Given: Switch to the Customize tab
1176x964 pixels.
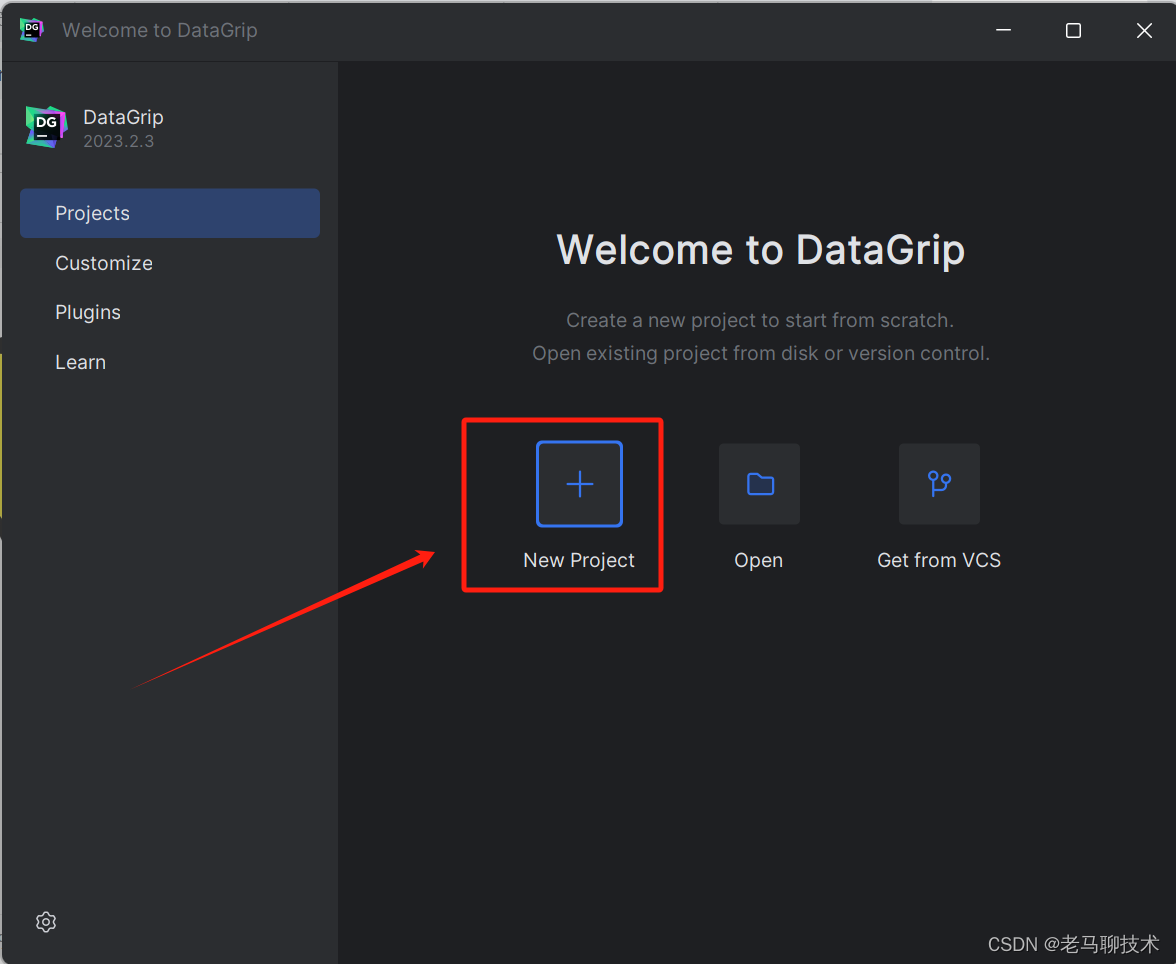Looking at the screenshot, I should coord(170,263).
